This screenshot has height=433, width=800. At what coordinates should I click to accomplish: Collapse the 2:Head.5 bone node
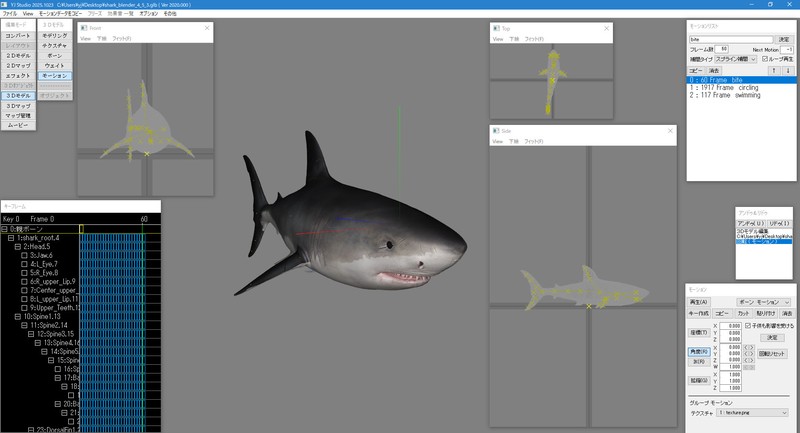coord(18,246)
